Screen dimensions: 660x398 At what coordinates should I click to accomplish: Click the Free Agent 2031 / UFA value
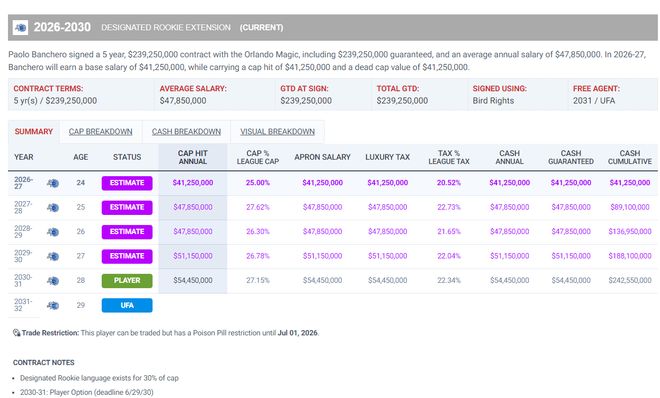click(594, 101)
